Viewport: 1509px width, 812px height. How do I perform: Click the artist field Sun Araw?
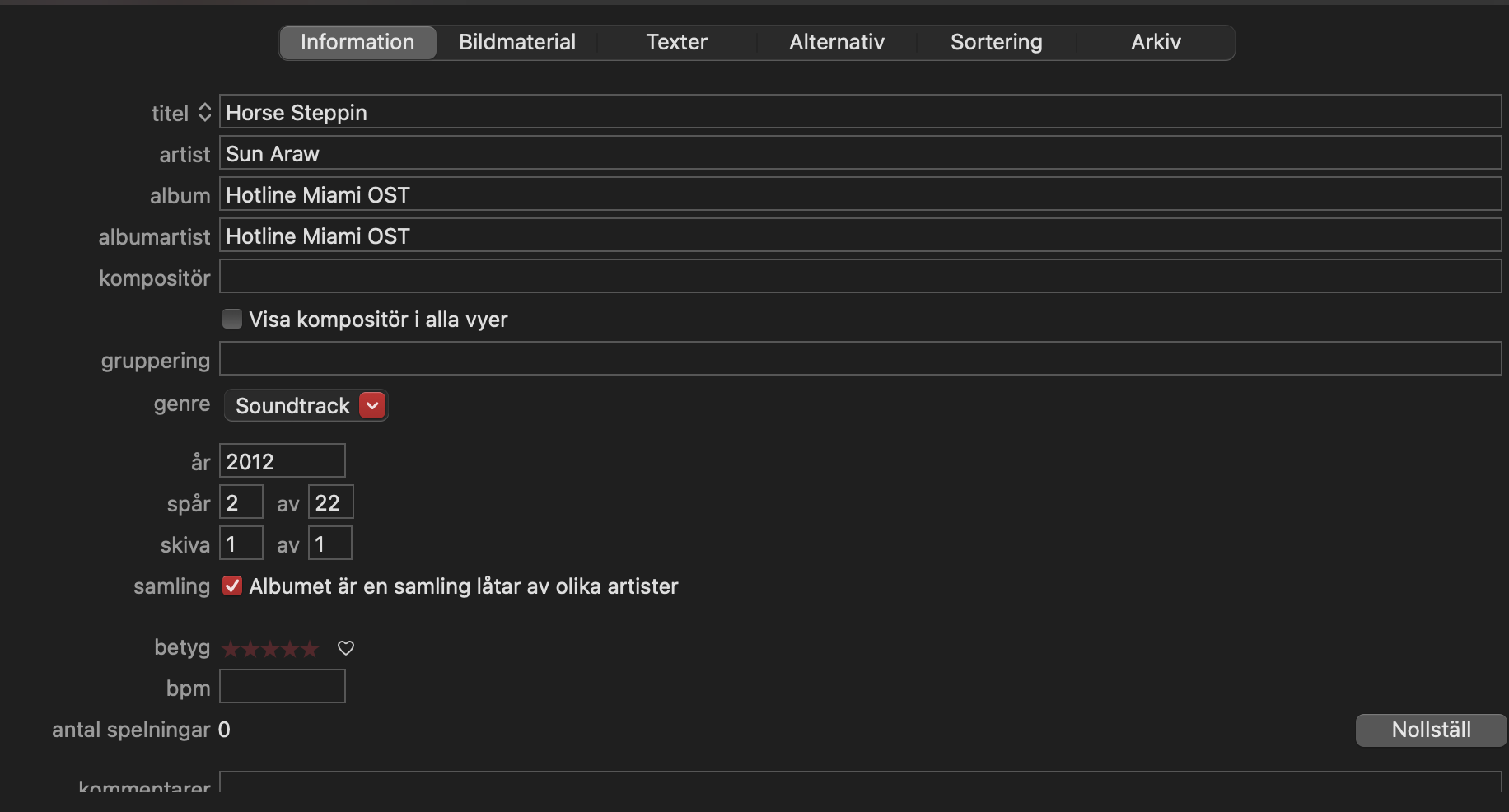coord(859,153)
